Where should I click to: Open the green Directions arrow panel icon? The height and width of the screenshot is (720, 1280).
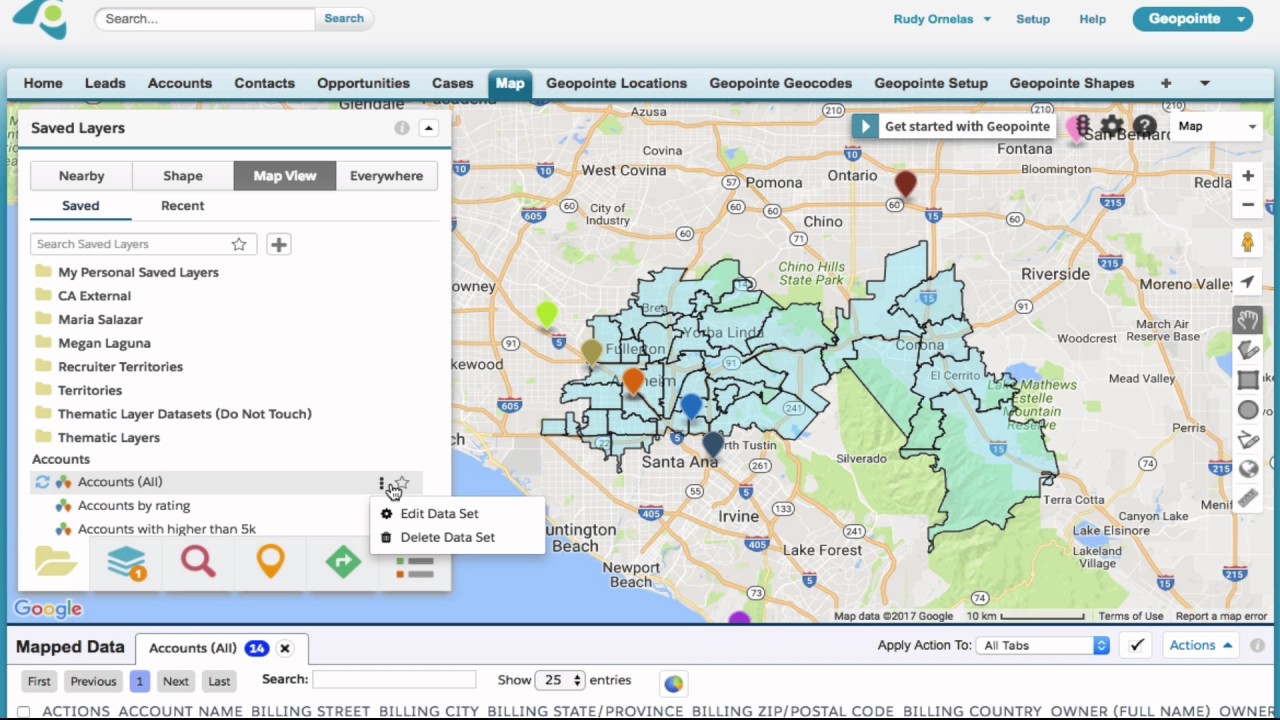(343, 562)
